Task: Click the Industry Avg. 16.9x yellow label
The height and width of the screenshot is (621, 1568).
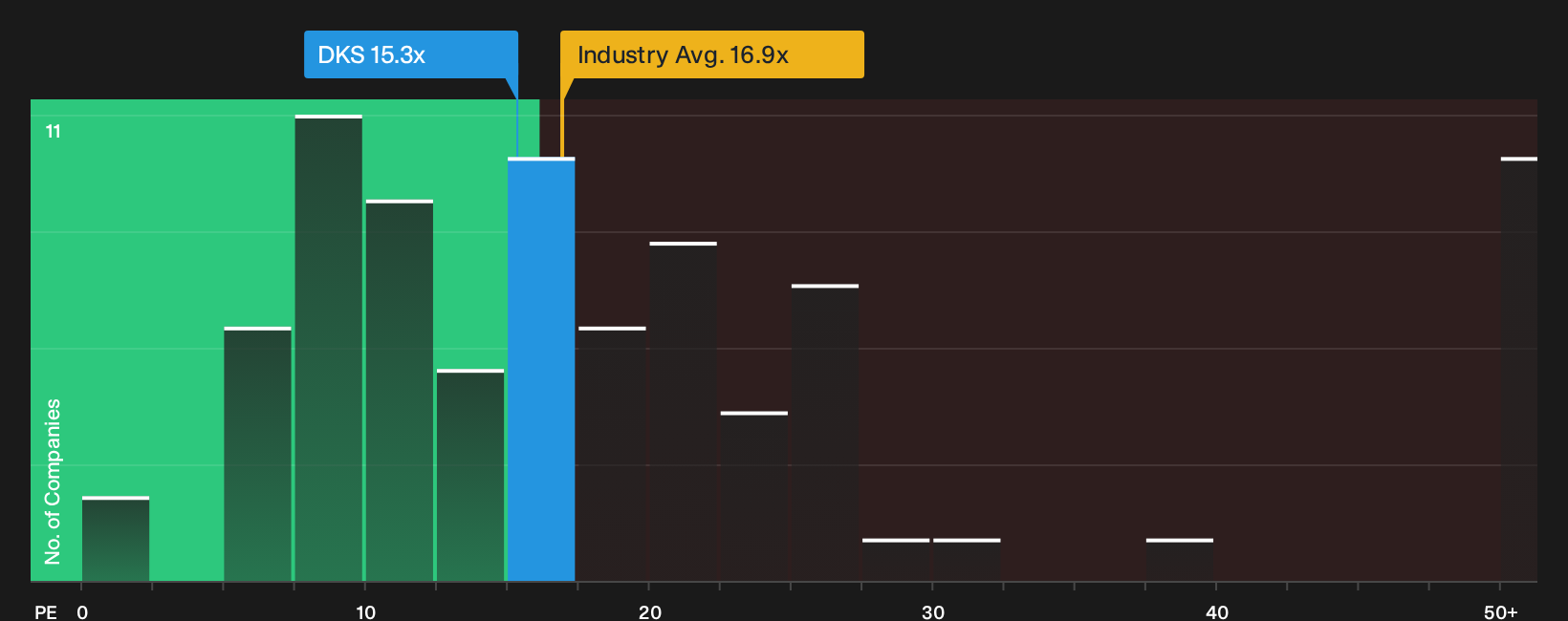Action: [x=711, y=54]
